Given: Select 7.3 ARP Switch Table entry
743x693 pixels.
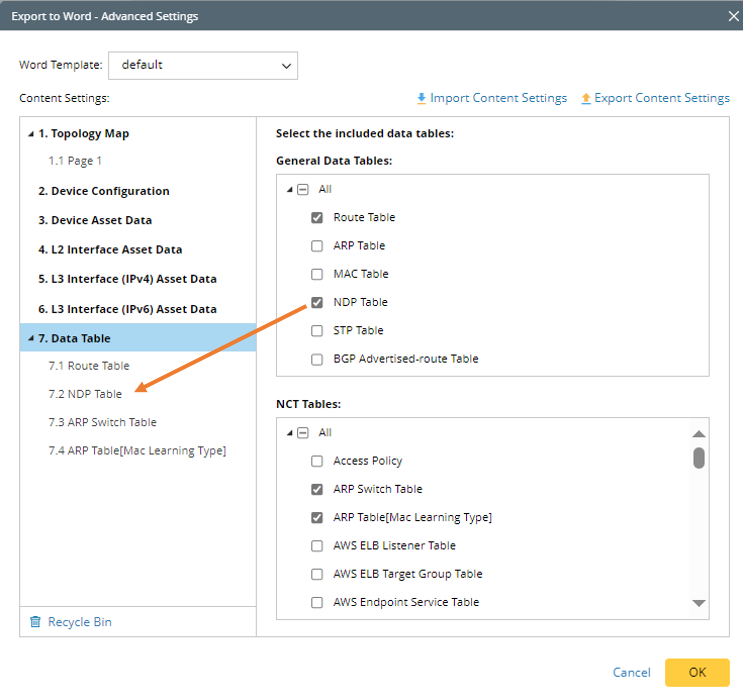Looking at the screenshot, I should (102, 422).
